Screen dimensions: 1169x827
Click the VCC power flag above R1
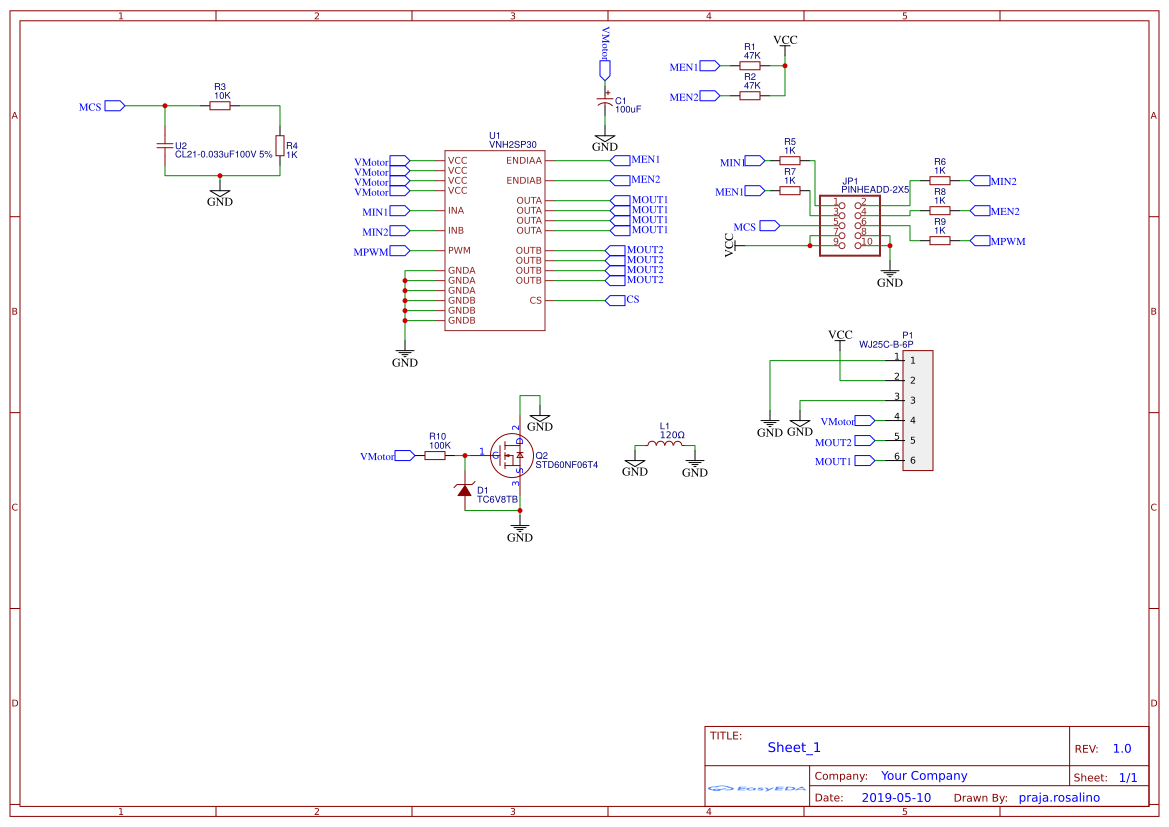784,42
